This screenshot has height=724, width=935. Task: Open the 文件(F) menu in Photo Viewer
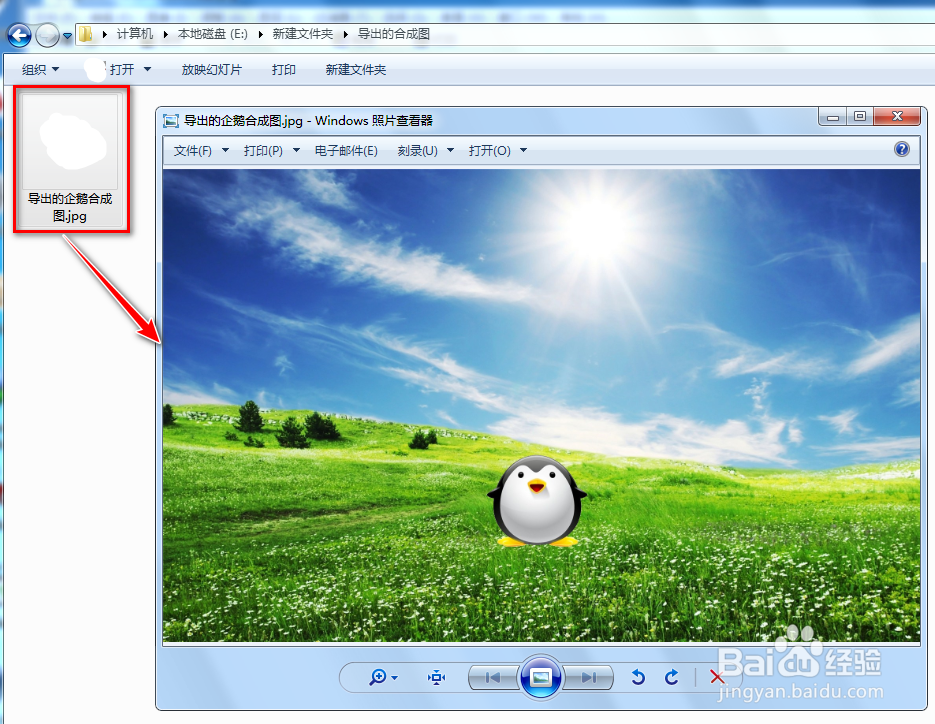pyautogui.click(x=201, y=151)
